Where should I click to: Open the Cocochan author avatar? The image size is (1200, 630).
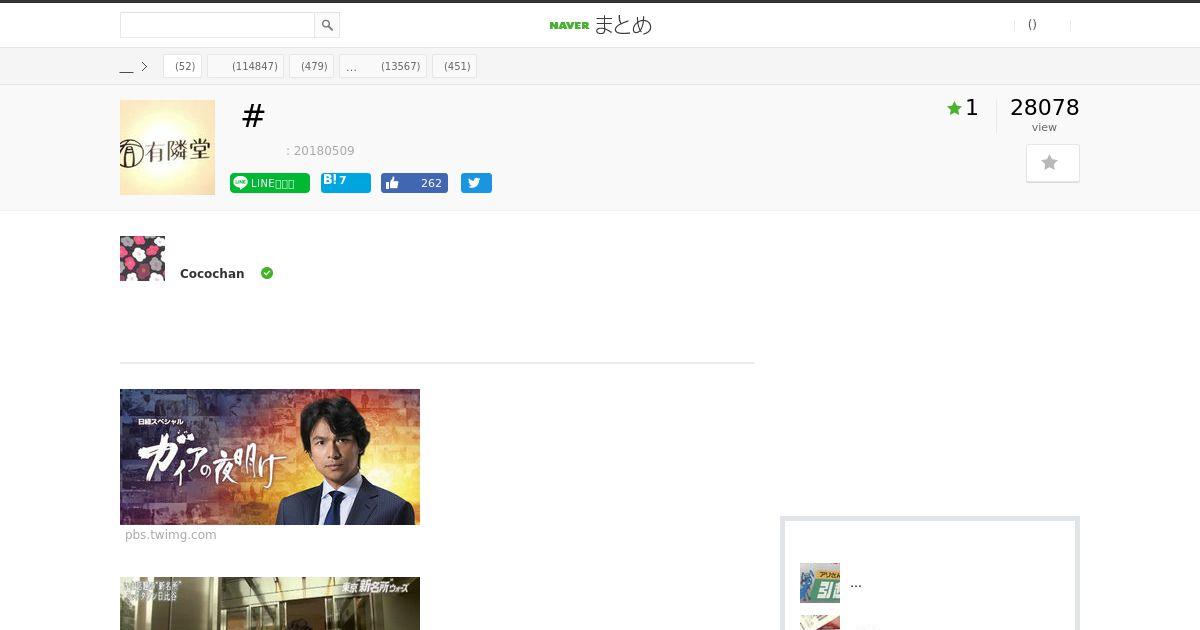point(142,258)
